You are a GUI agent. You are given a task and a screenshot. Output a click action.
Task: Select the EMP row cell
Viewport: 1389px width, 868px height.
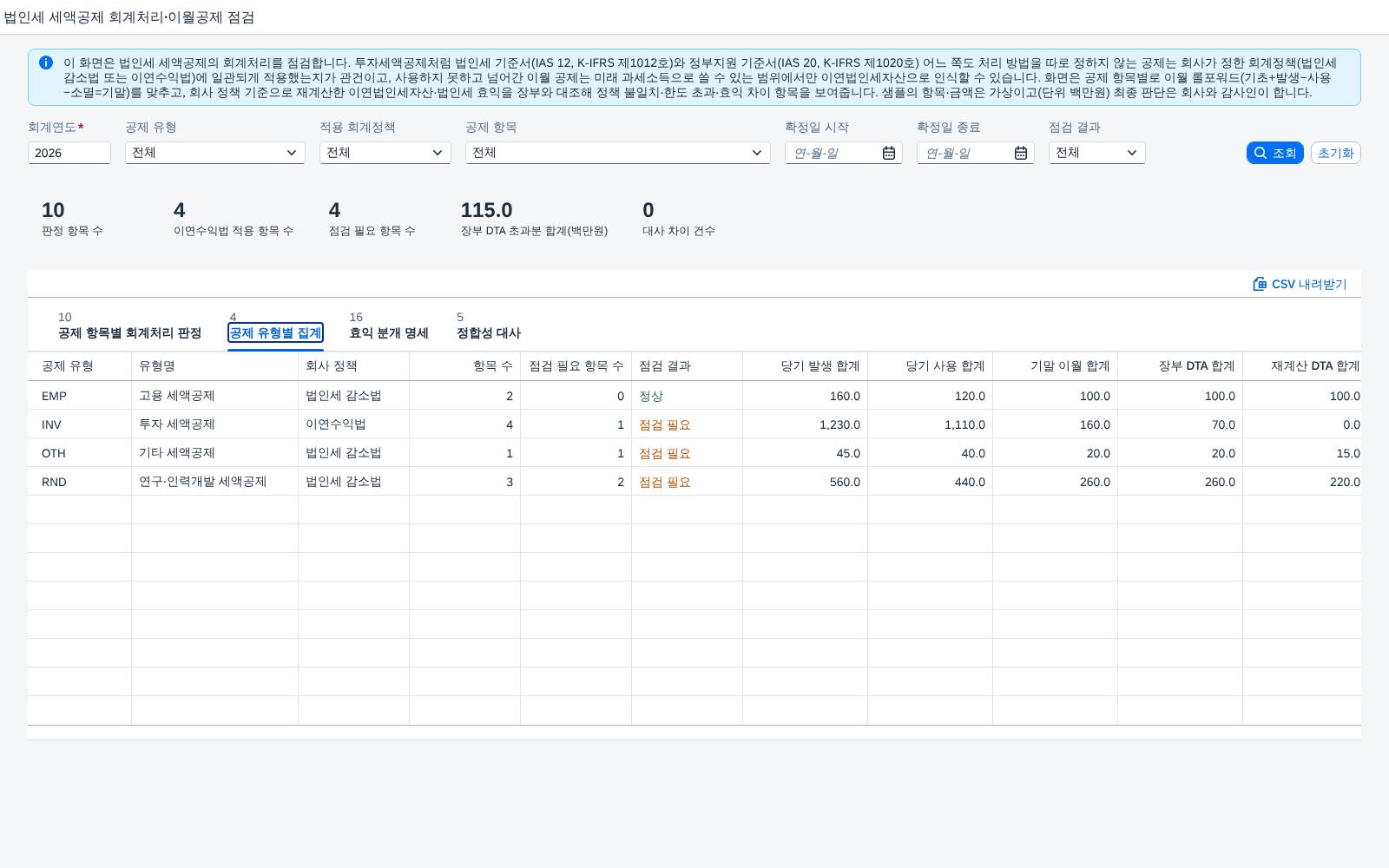coord(79,396)
